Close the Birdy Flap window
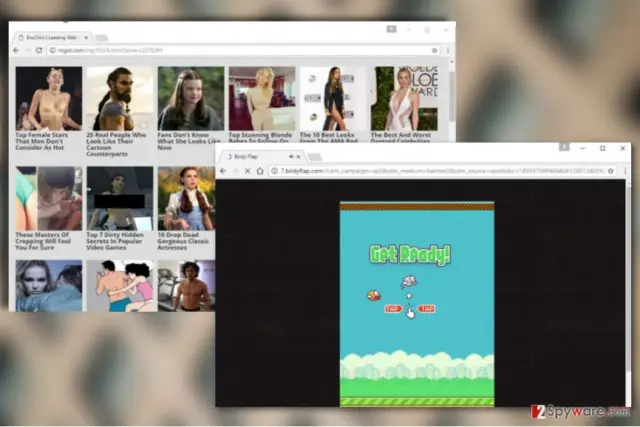The height and width of the screenshot is (427, 640). click(622, 149)
